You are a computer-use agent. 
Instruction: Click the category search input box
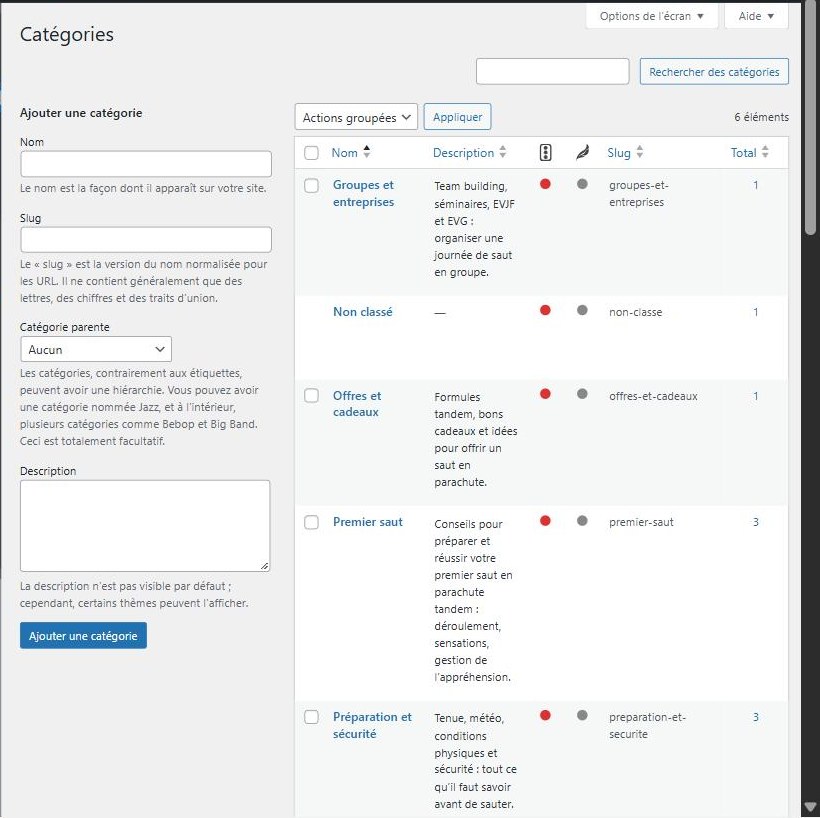point(552,72)
